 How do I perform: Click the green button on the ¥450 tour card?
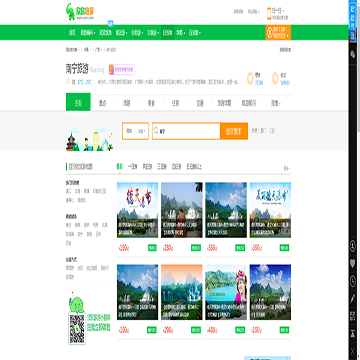pyautogui.click(x=284, y=330)
